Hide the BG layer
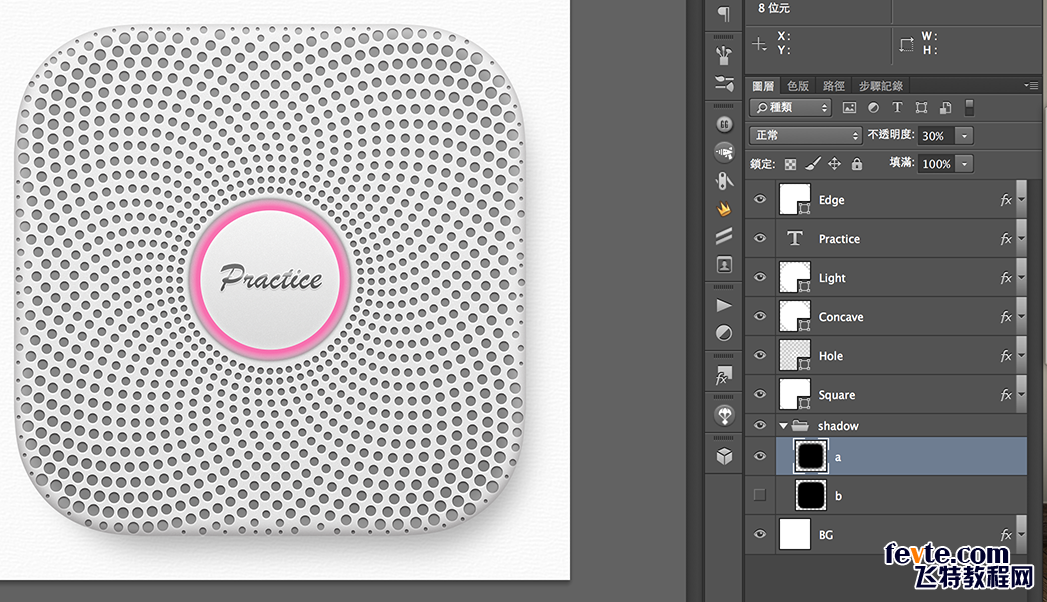 (x=760, y=534)
